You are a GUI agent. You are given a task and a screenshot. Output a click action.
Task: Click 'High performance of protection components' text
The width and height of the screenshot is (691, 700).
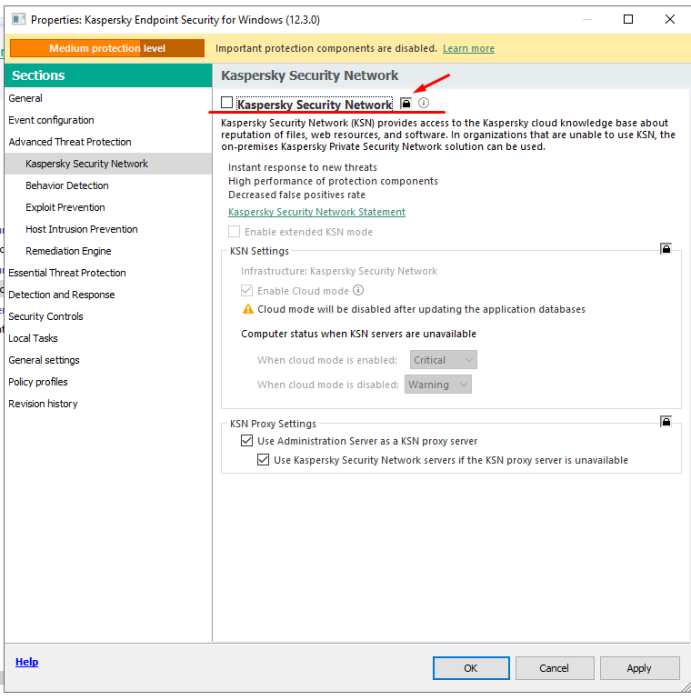[333, 181]
